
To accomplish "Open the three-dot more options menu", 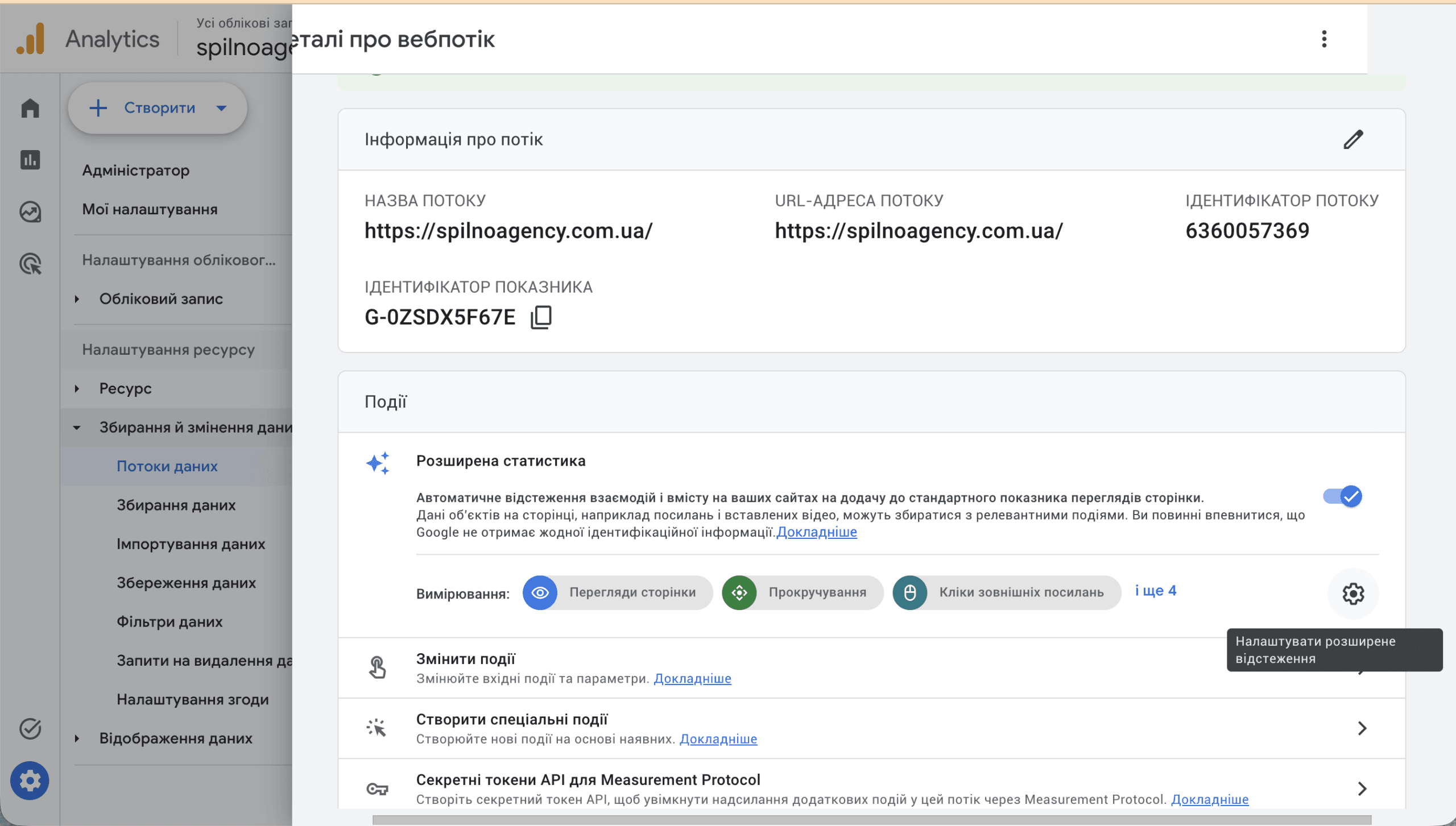I will tap(1324, 39).
